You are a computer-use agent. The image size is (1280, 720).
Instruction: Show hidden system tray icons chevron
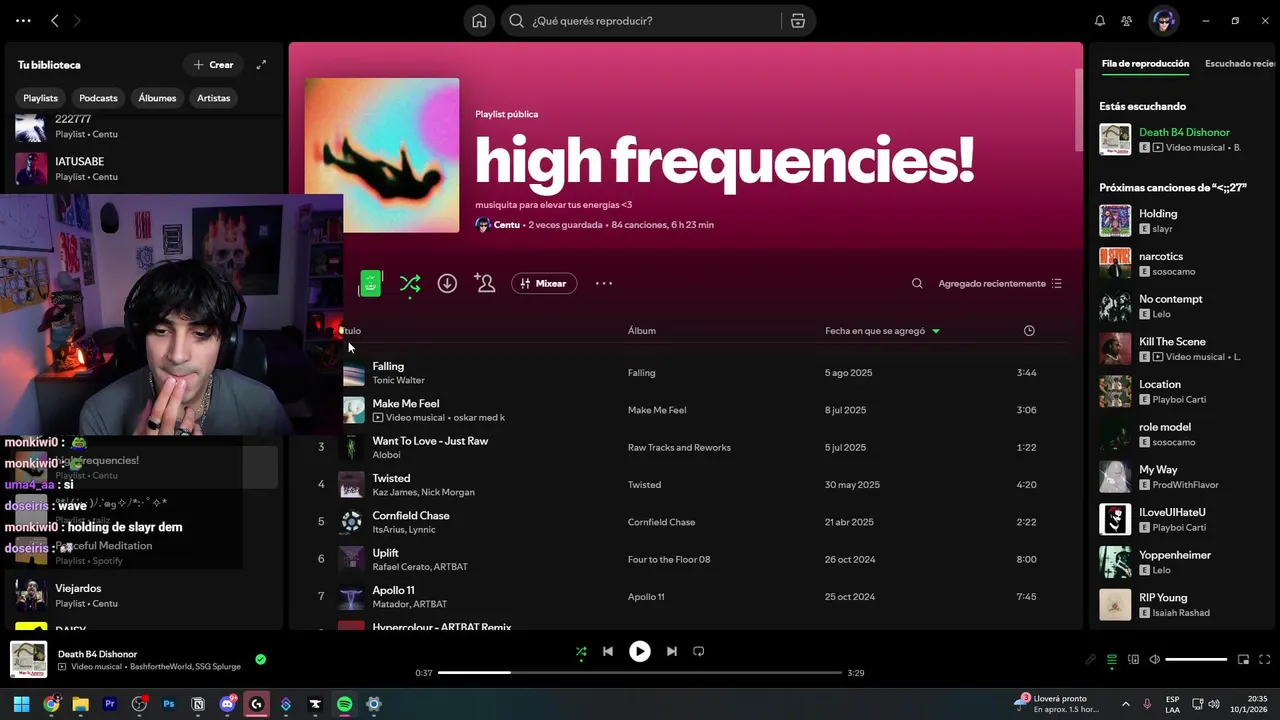click(x=1125, y=704)
